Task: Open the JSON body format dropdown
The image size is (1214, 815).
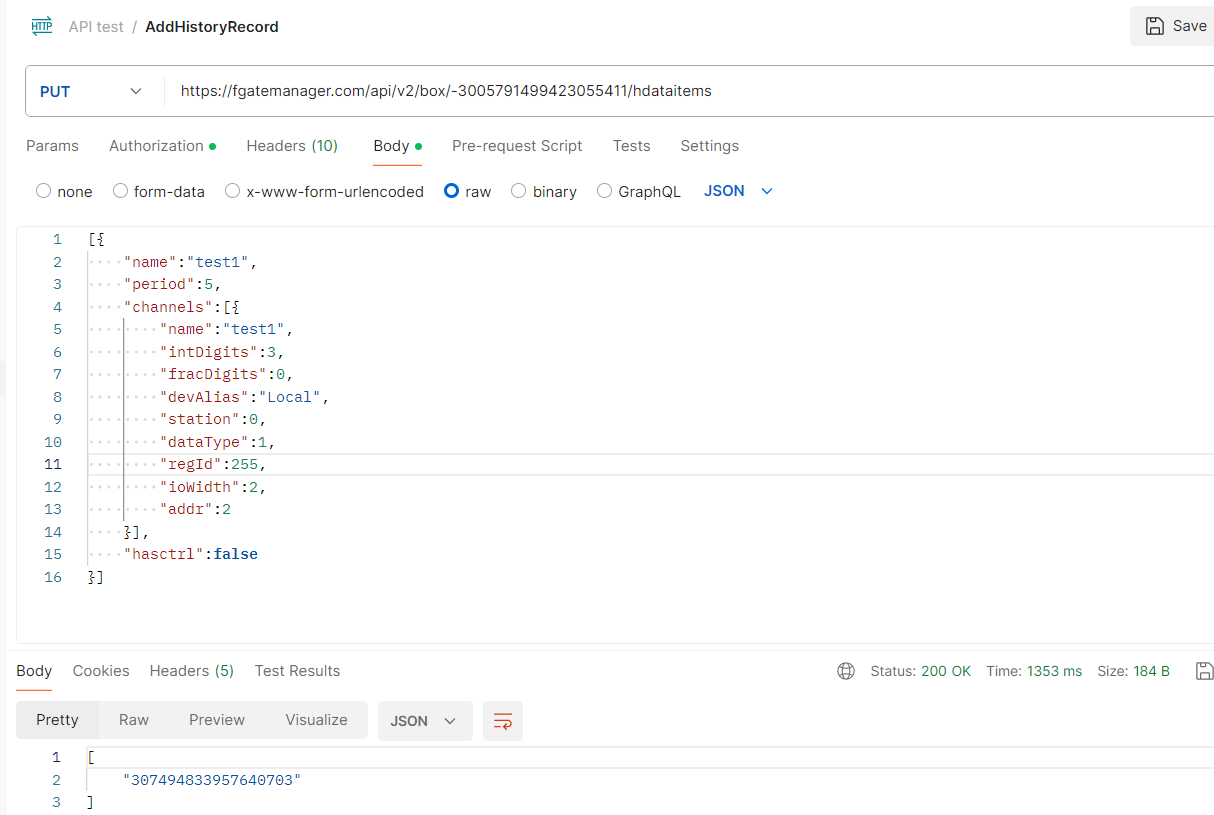Action: coord(739,191)
